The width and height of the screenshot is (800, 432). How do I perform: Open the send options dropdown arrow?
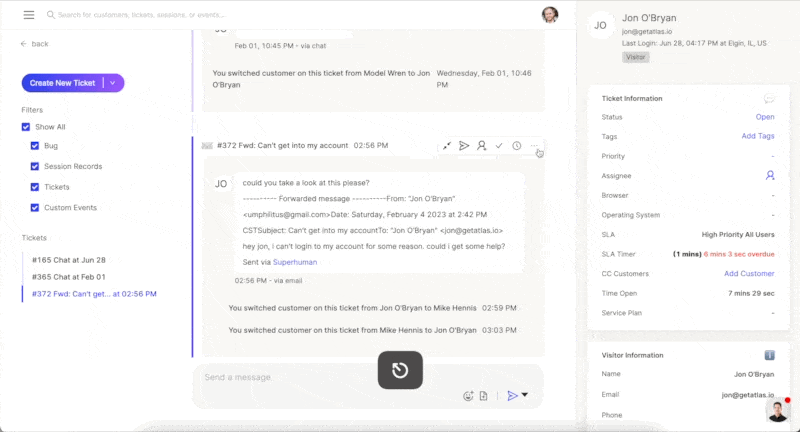pos(524,395)
